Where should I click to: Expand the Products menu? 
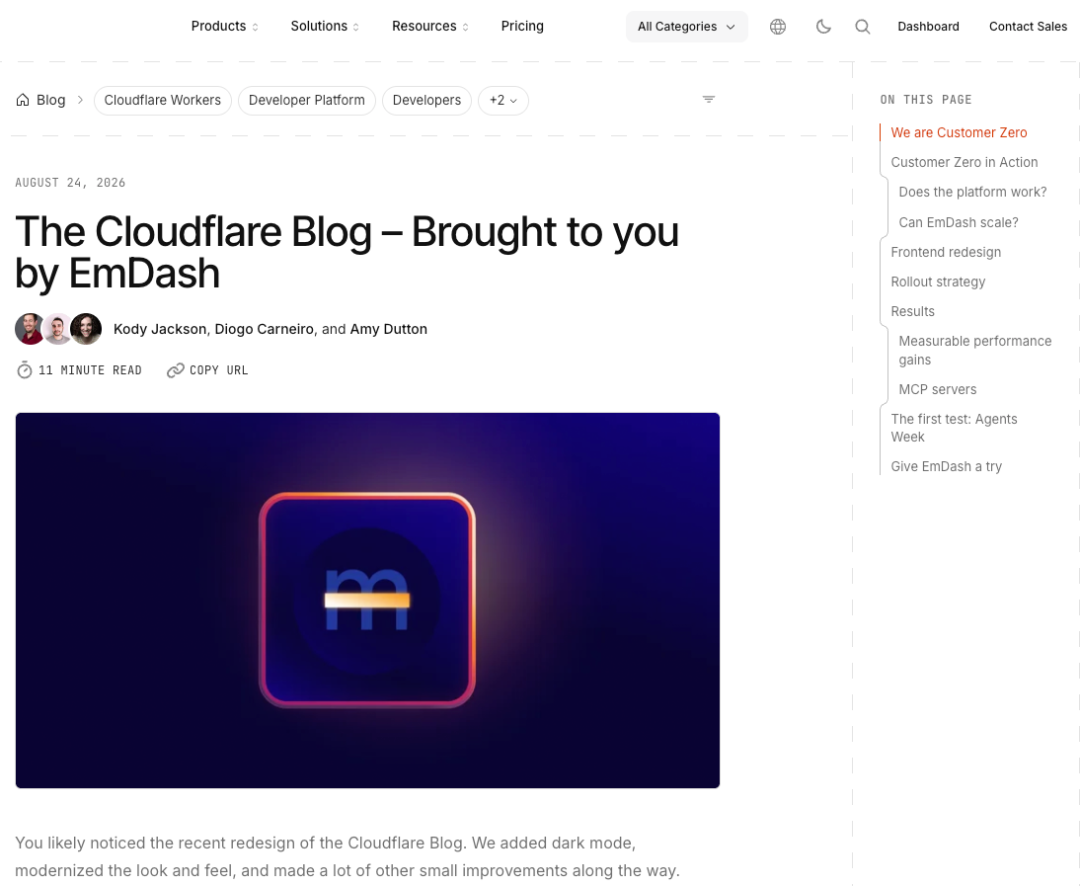point(225,26)
